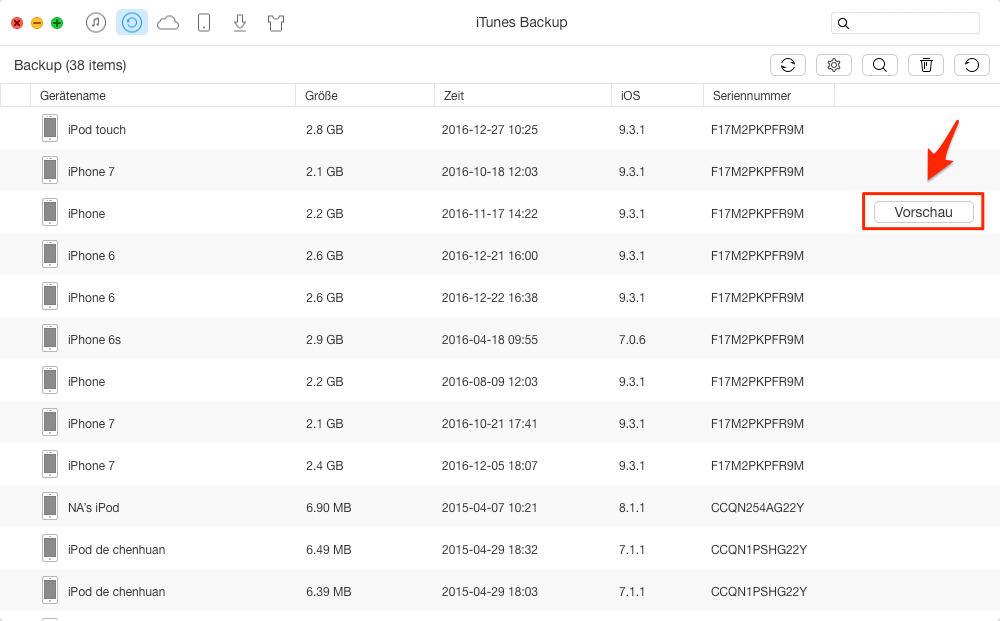Click the 6.39 MB size cell
Image resolution: width=1000 pixels, height=621 pixels.
[328, 592]
